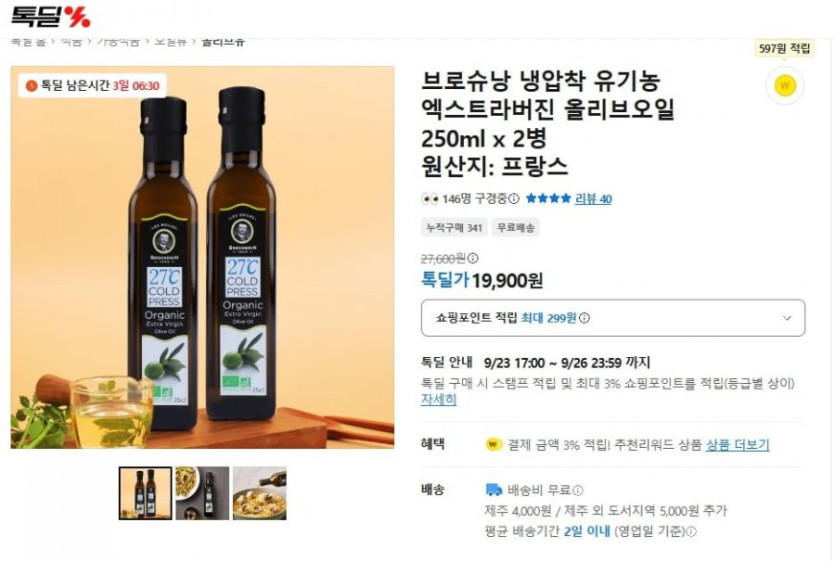Open the 597원 적립 tooltip badge

pos(784,48)
